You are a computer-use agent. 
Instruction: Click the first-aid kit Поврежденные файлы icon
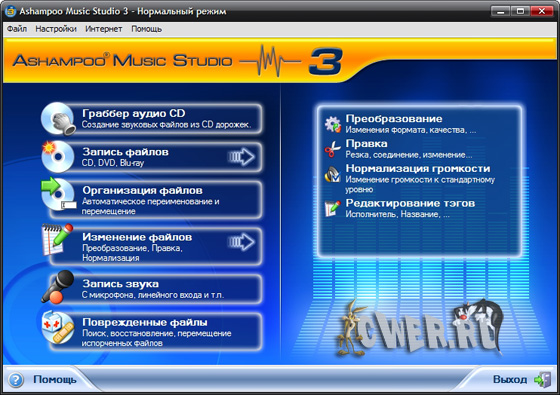(58, 327)
